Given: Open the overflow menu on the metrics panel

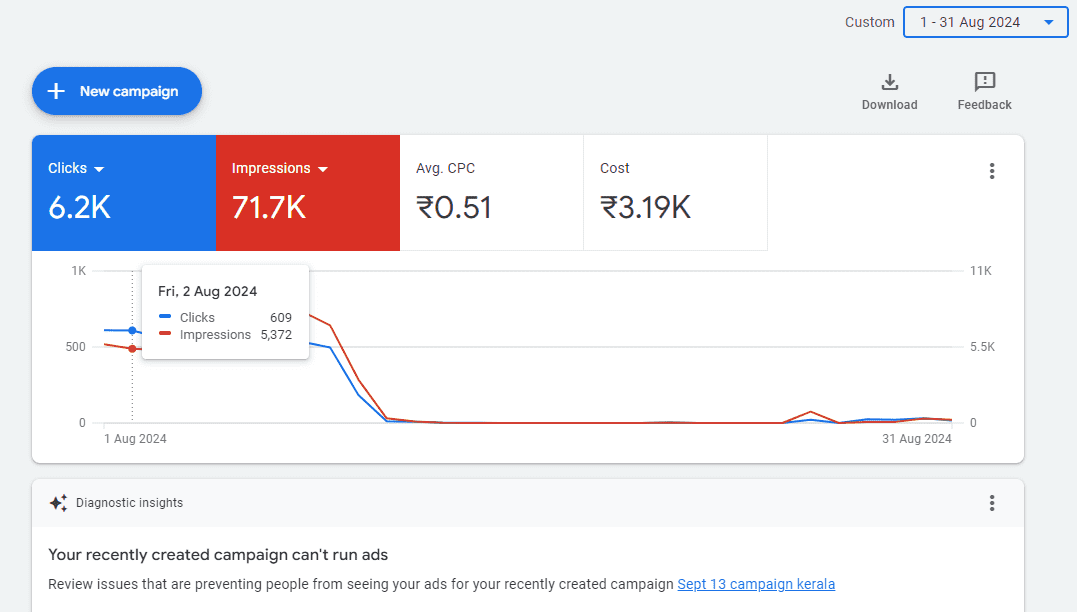Looking at the screenshot, I should [x=991, y=171].
